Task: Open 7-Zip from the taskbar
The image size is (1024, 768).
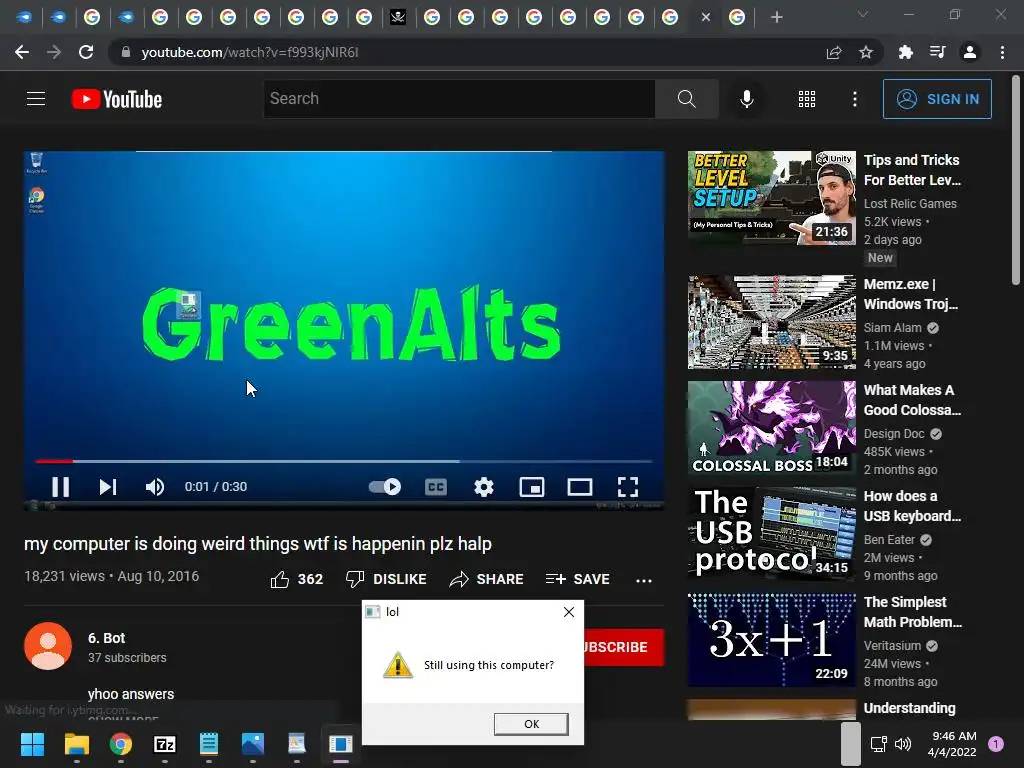Action: tap(165, 744)
